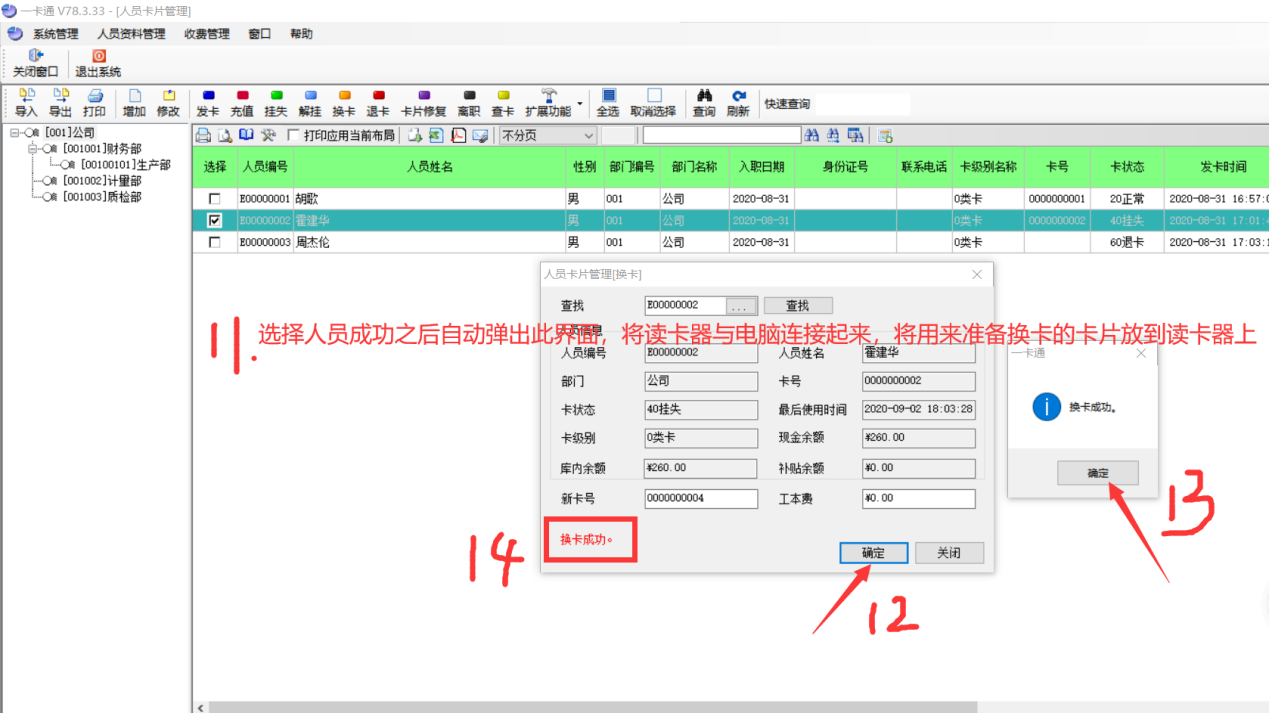Click the 新卡号 input field
This screenshot has height=713, width=1269.
coord(701,498)
